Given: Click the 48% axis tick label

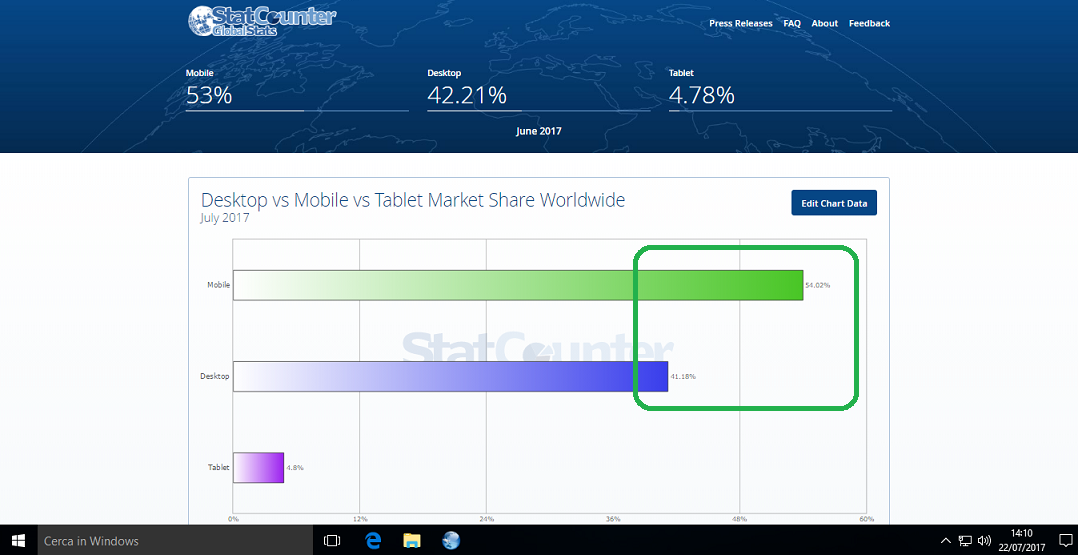Looking at the screenshot, I should pos(740,519).
